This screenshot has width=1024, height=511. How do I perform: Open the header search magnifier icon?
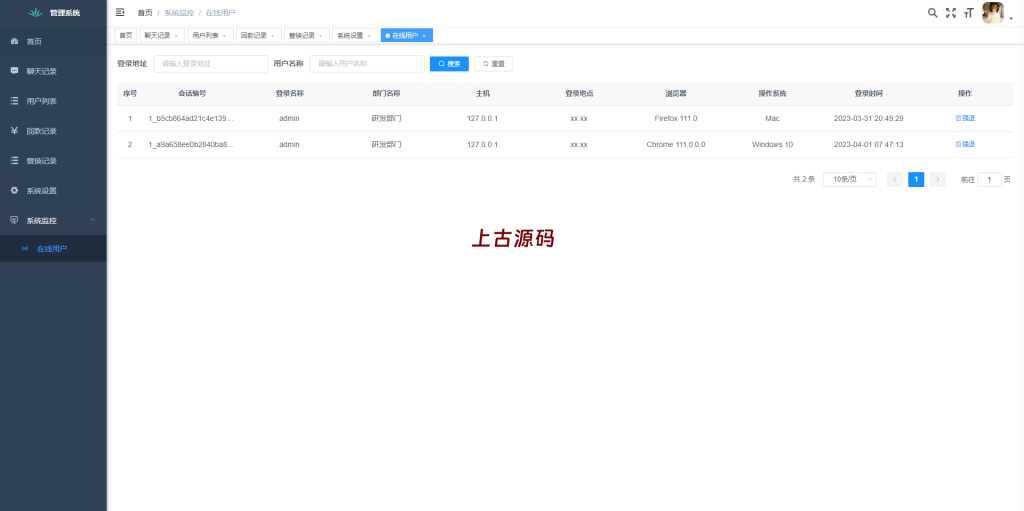click(x=933, y=12)
